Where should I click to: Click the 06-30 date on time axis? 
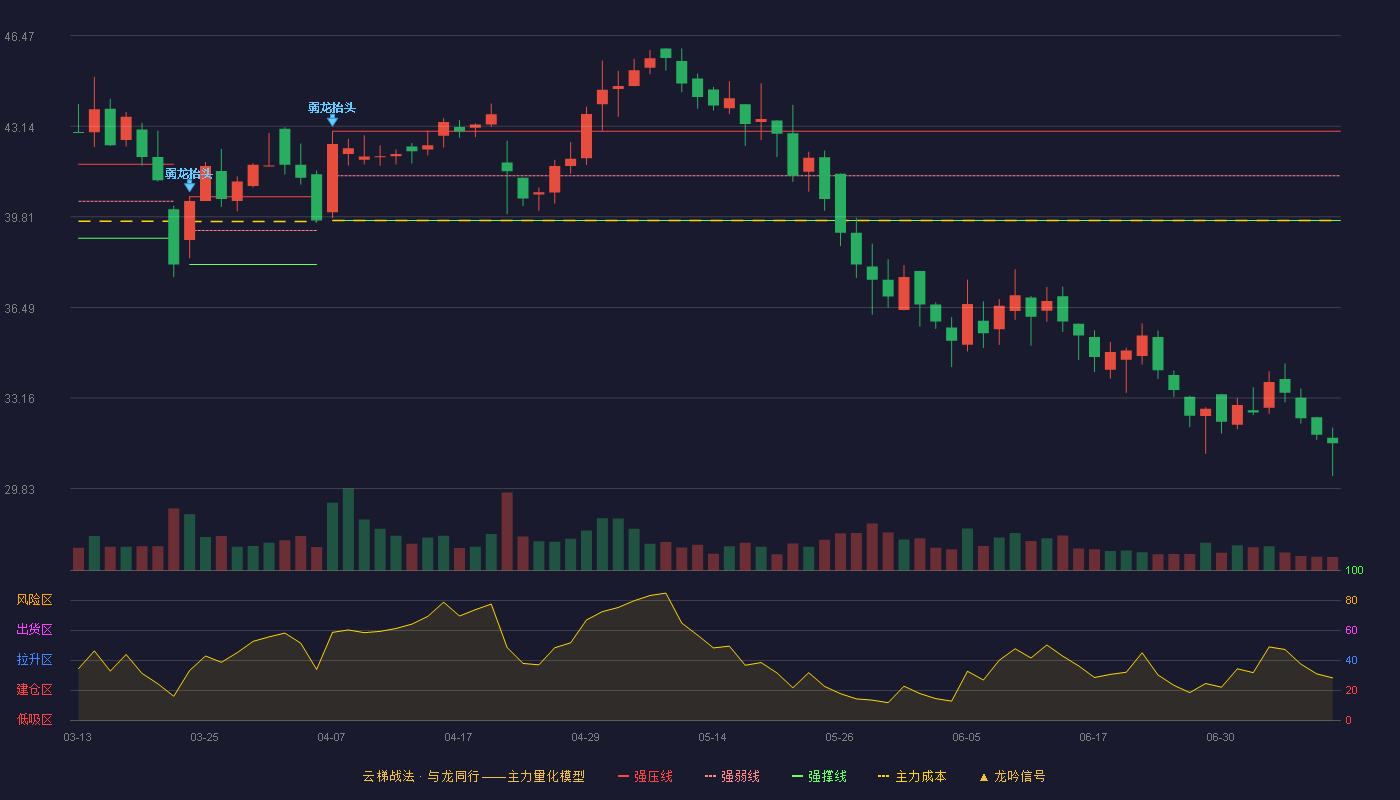(x=1220, y=738)
